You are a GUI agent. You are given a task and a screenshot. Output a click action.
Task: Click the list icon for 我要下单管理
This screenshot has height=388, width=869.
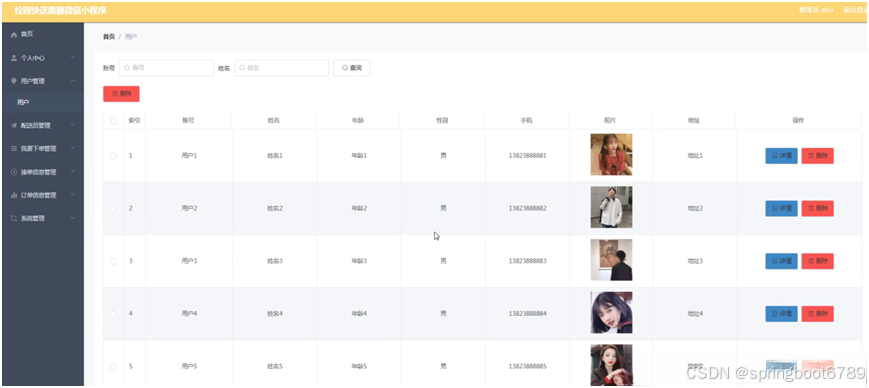point(14,149)
